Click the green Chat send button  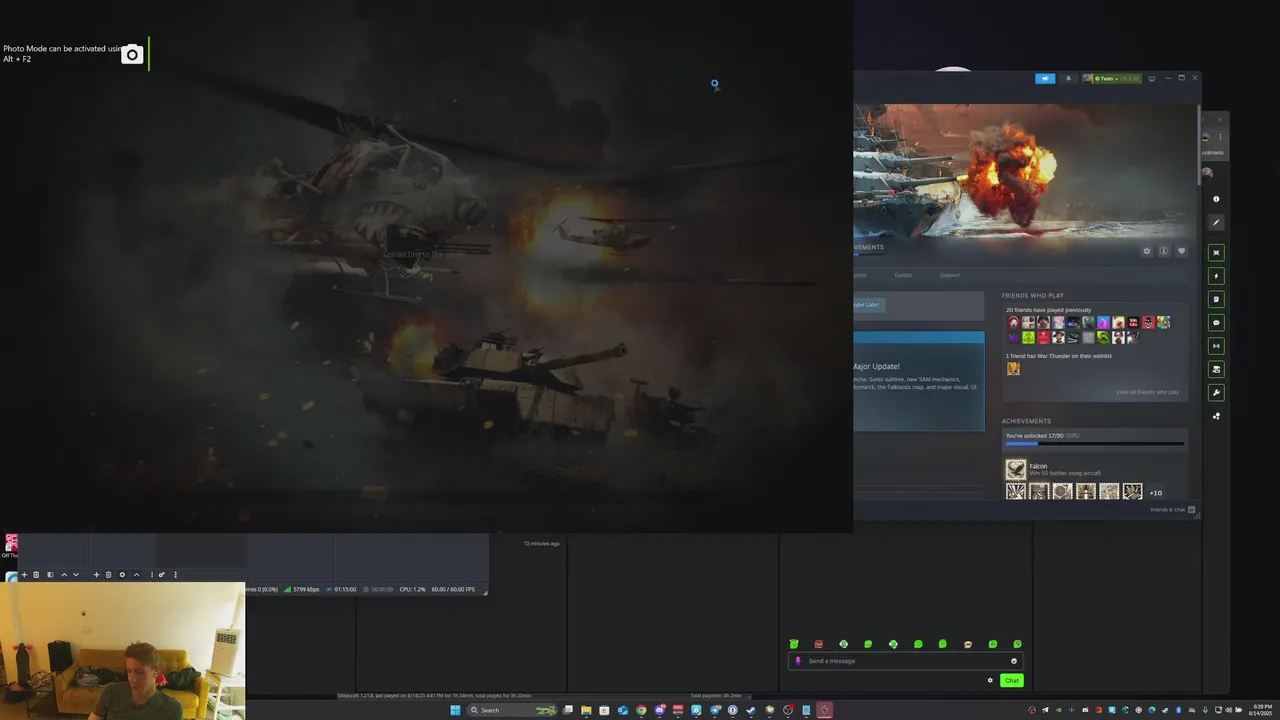pyautogui.click(x=1012, y=680)
